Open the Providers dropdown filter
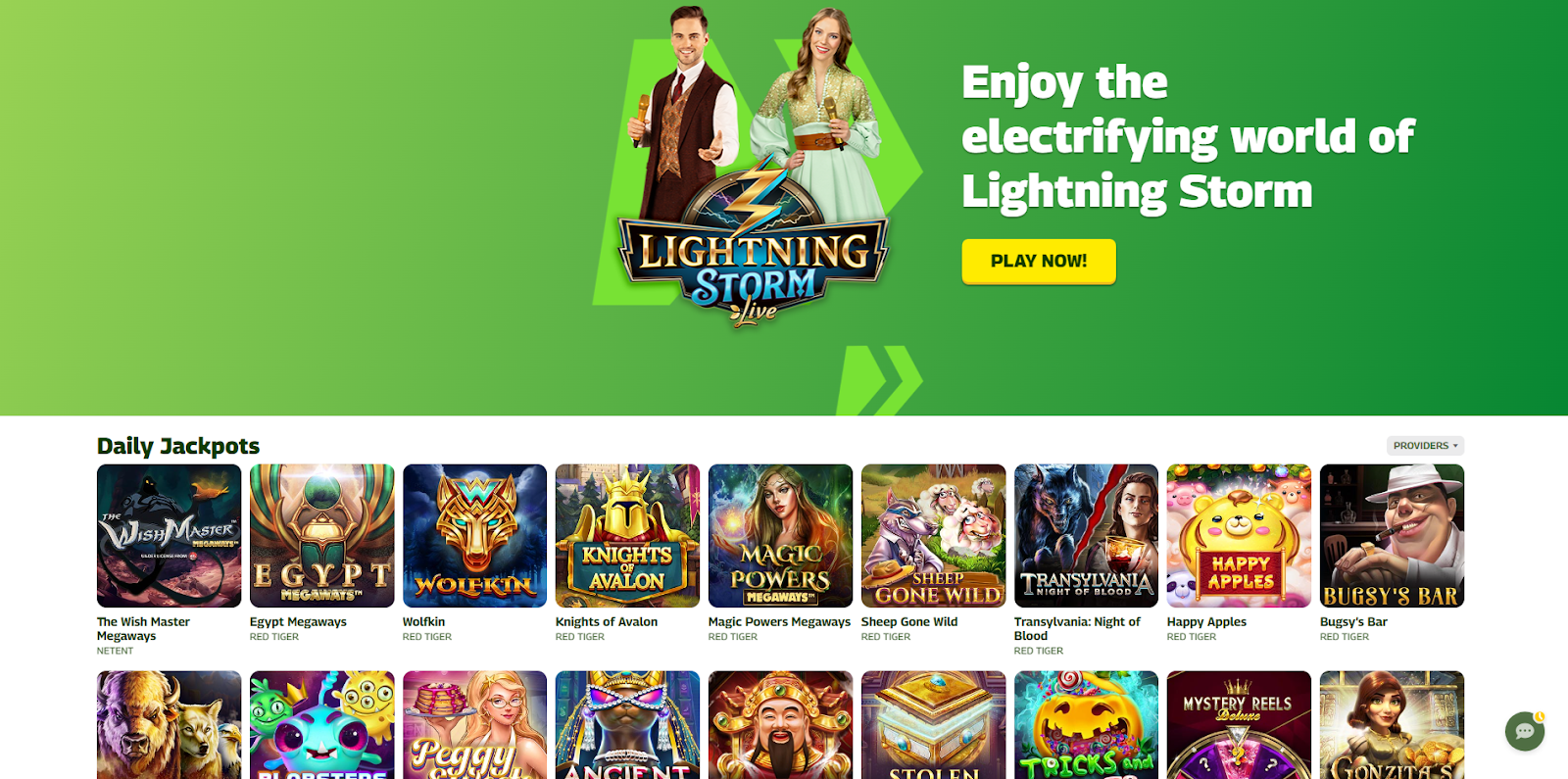This screenshot has height=779, width=1568. pyautogui.click(x=1425, y=446)
